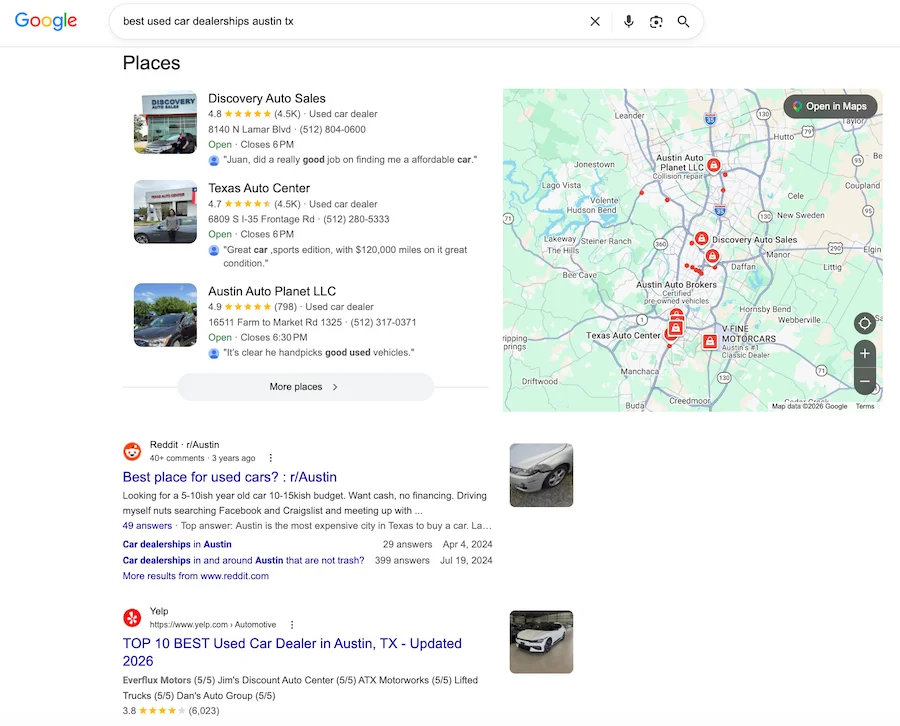Click Discovery Auto Sales phone (512) 804-0600
900x726 pixels.
332,129
